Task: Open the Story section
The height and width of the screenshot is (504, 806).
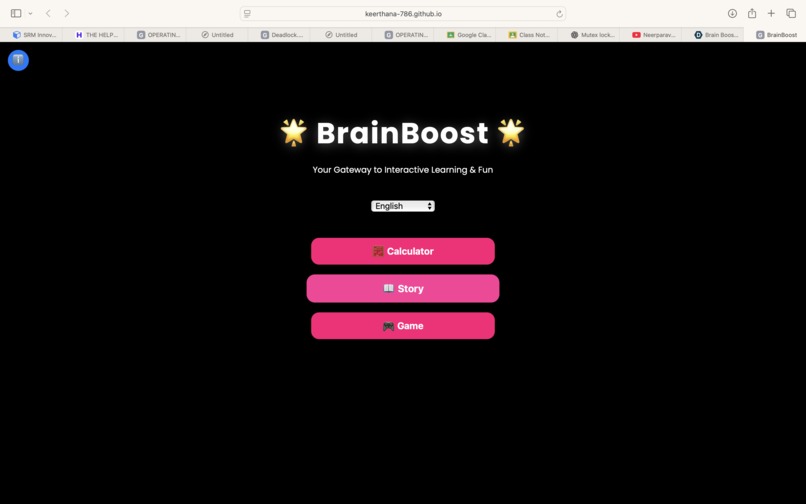Action: point(402,289)
